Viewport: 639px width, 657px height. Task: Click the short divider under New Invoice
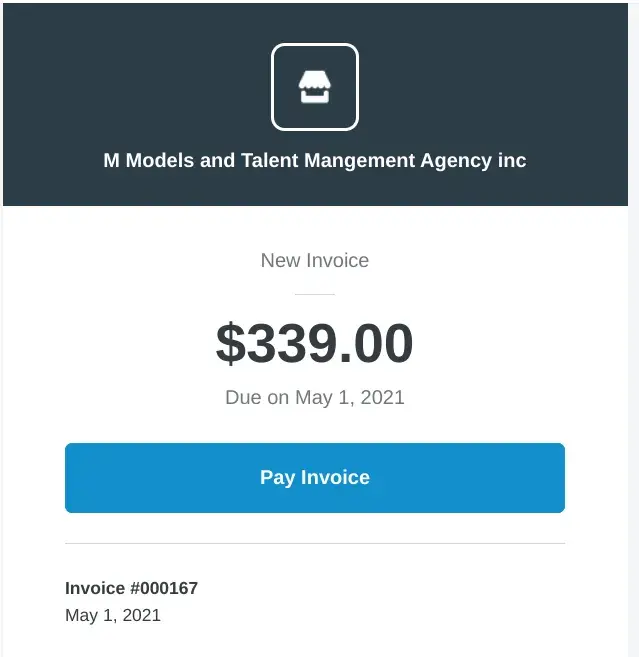click(x=314, y=294)
